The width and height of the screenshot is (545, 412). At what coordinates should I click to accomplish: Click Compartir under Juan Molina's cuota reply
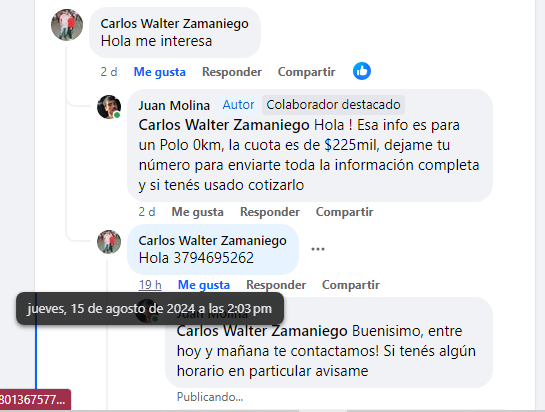click(344, 212)
